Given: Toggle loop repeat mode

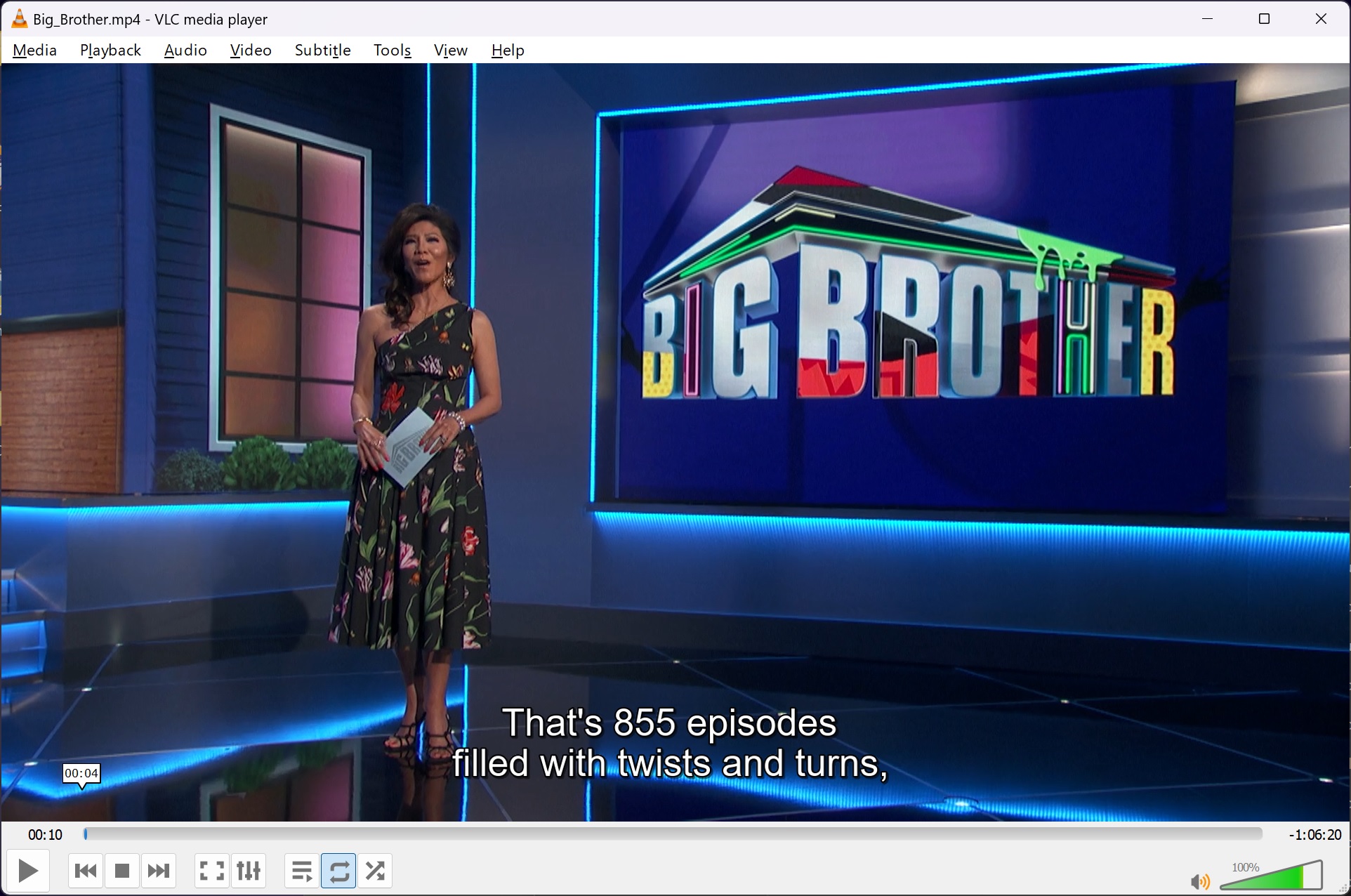Looking at the screenshot, I should 338,871.
